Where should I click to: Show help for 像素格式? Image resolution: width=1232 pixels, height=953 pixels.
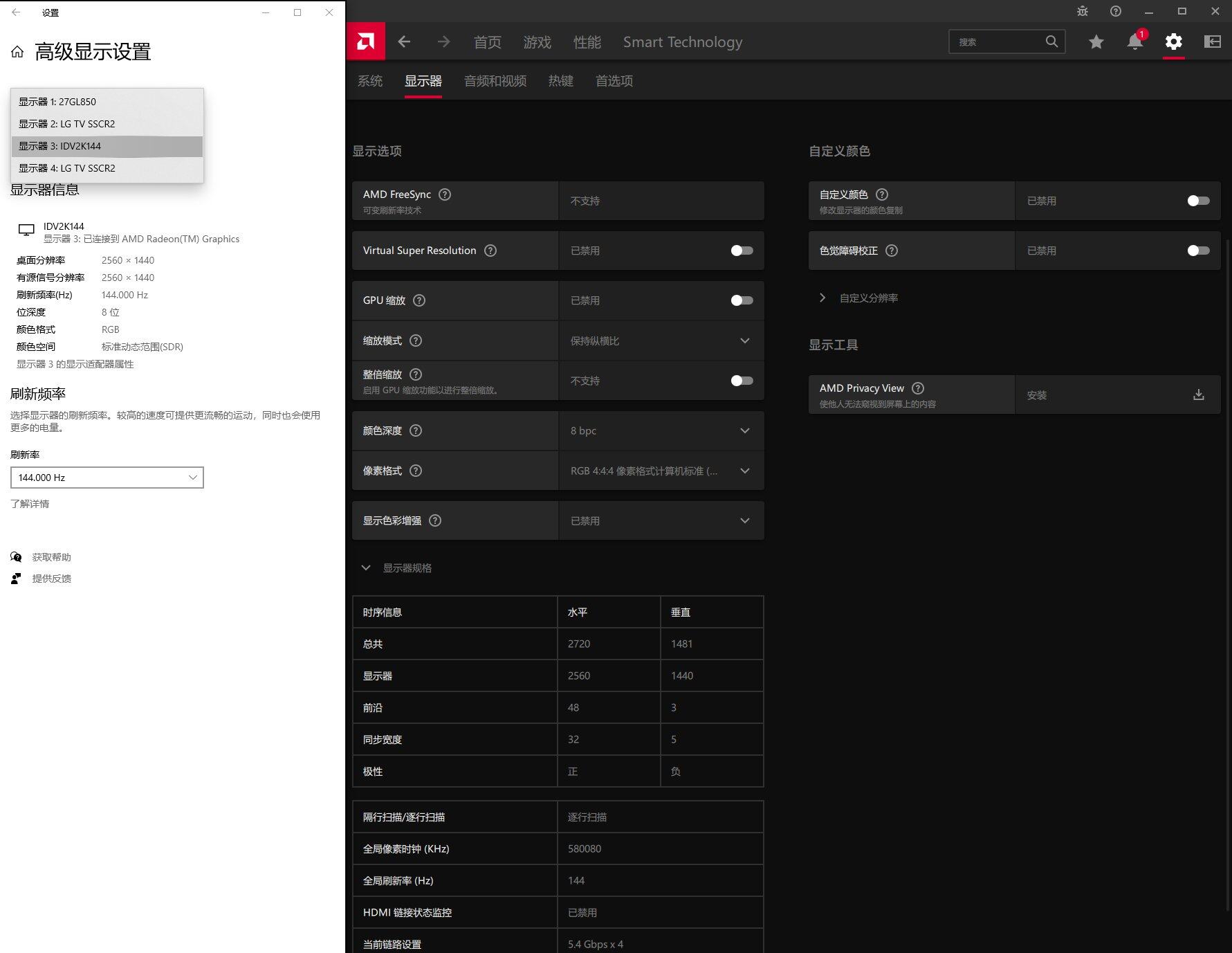[x=416, y=471]
